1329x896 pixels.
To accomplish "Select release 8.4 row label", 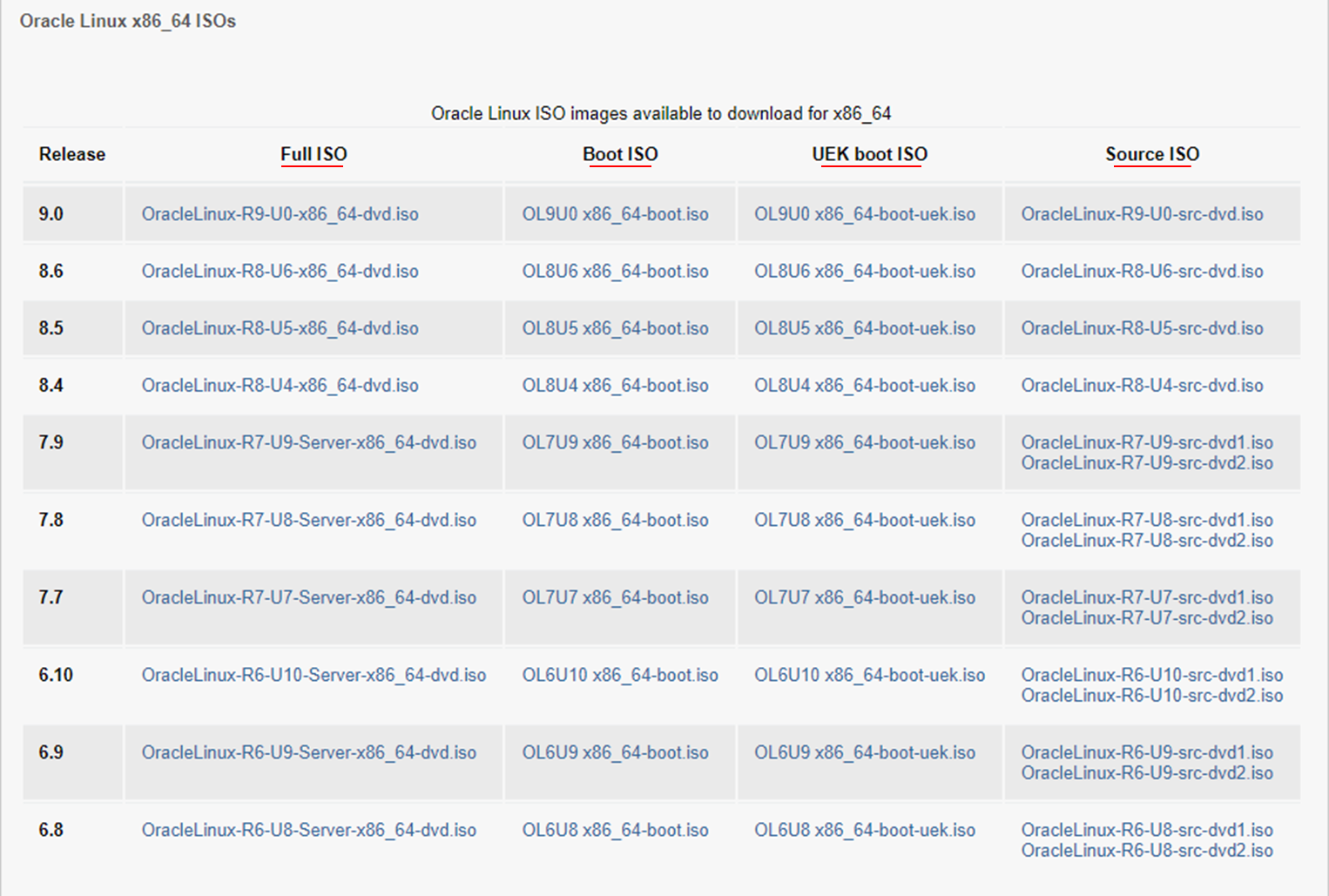I will (x=51, y=386).
